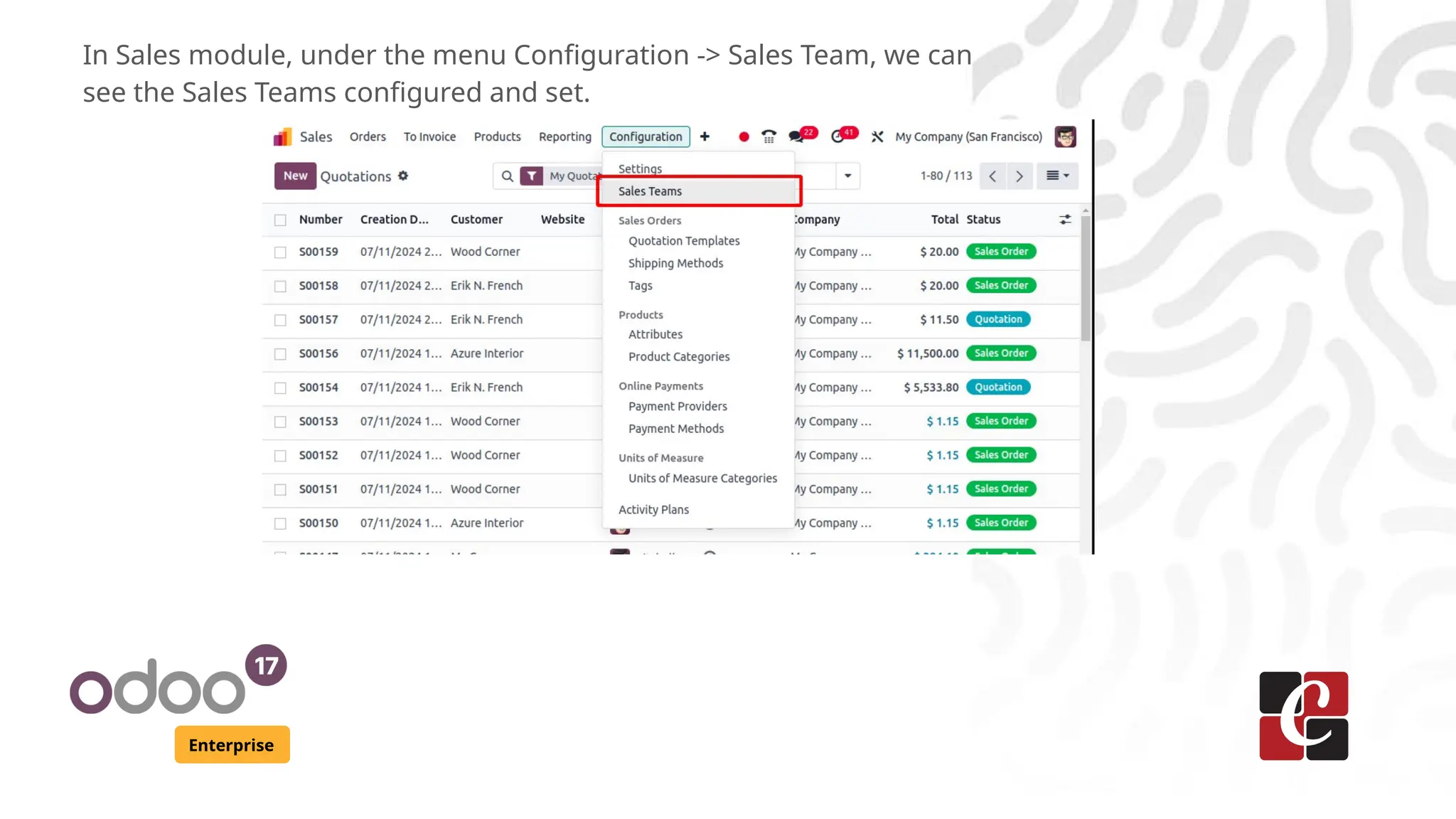This screenshot has width=1456, height=819.
Task: Choose Product Categories menu entry
Action: point(678,357)
